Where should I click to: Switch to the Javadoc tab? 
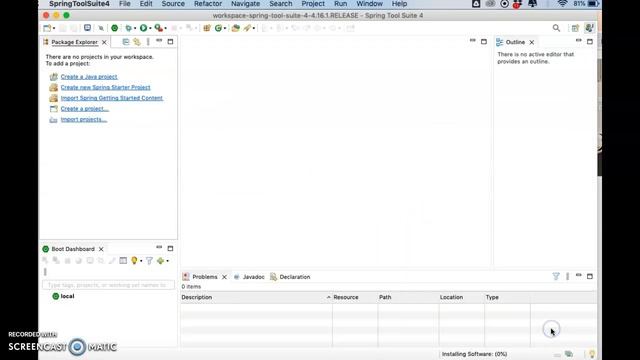coord(249,277)
